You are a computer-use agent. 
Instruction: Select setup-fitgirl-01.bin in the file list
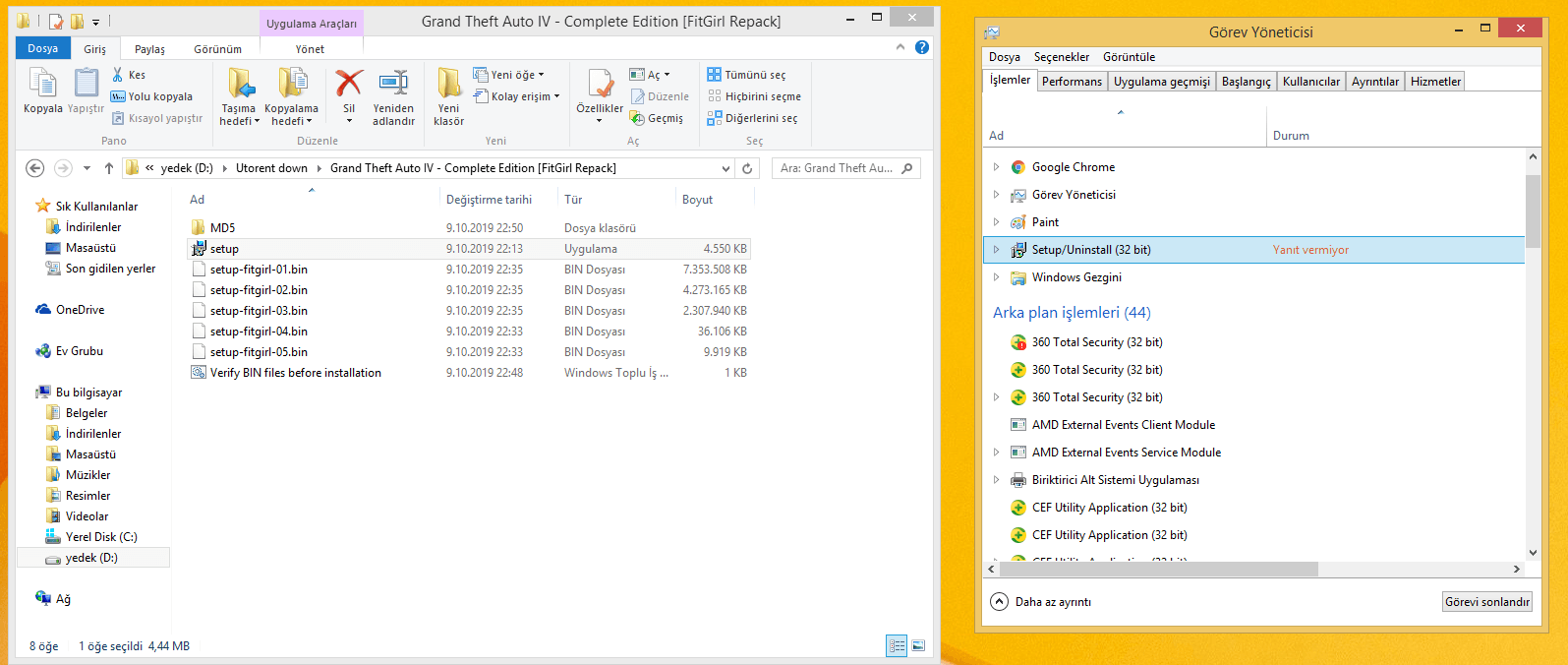click(x=259, y=270)
